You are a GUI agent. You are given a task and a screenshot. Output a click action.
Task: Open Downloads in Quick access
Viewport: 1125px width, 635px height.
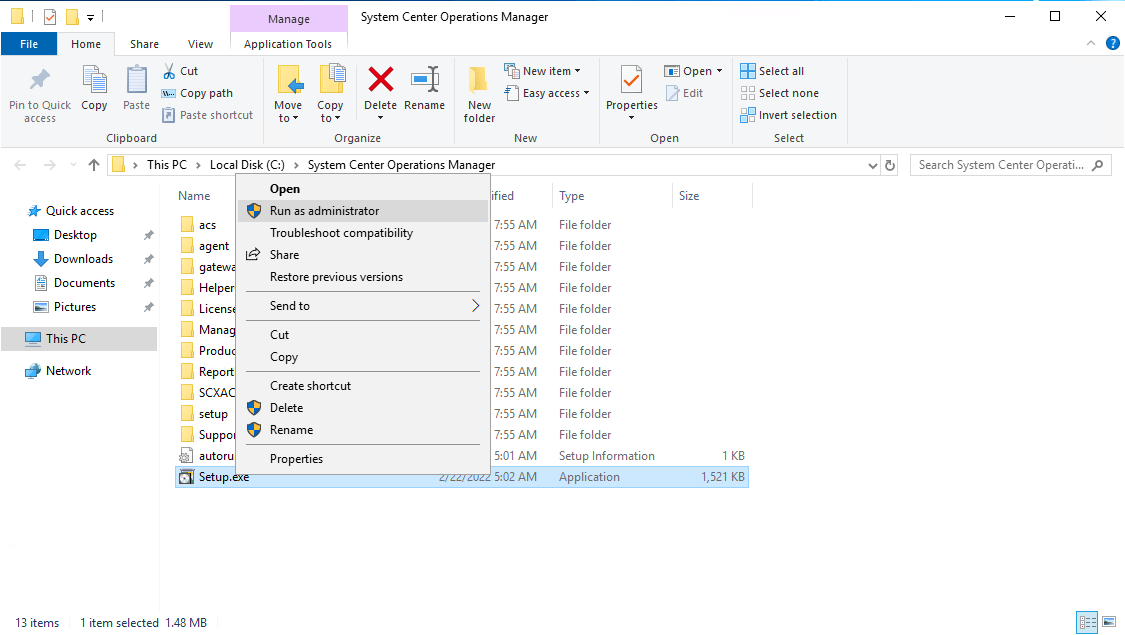(x=83, y=259)
